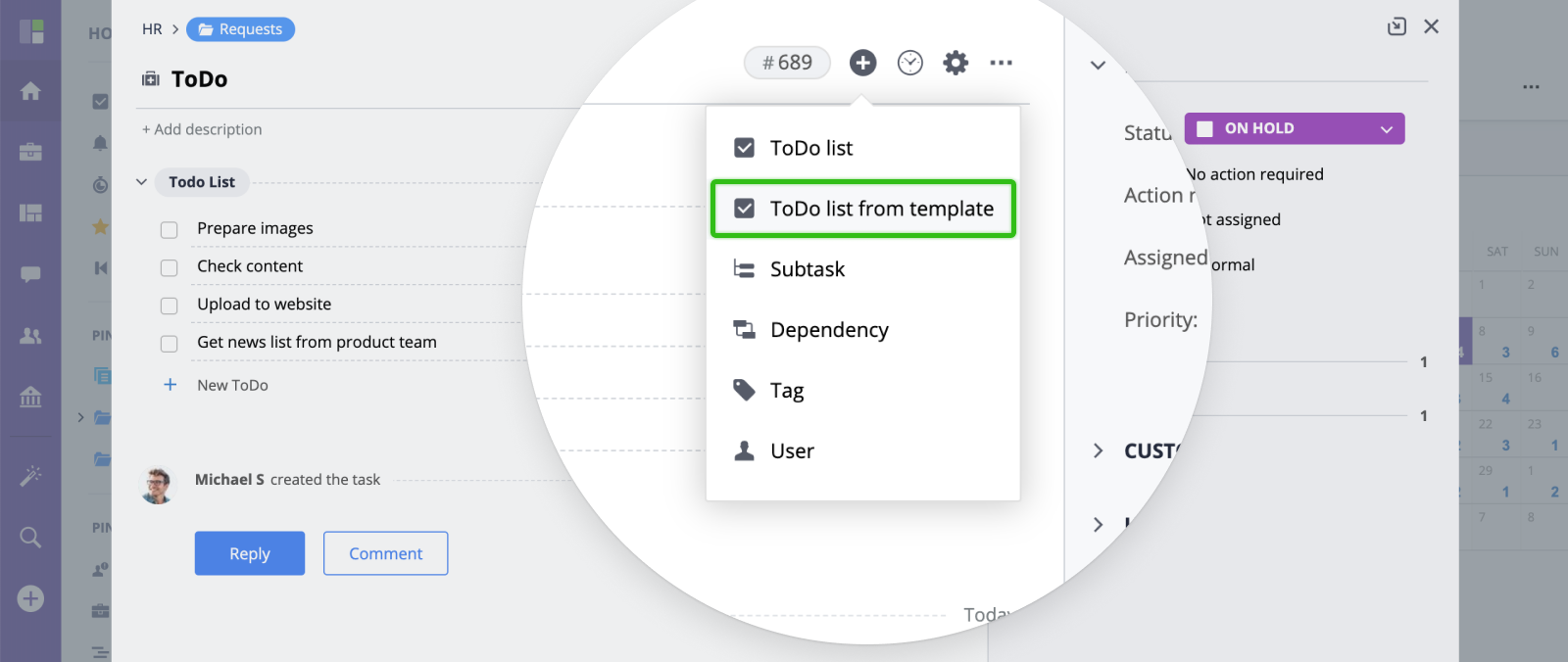Open the briefcase icon in sidebar
This screenshot has height=662, width=1568.
30,152
